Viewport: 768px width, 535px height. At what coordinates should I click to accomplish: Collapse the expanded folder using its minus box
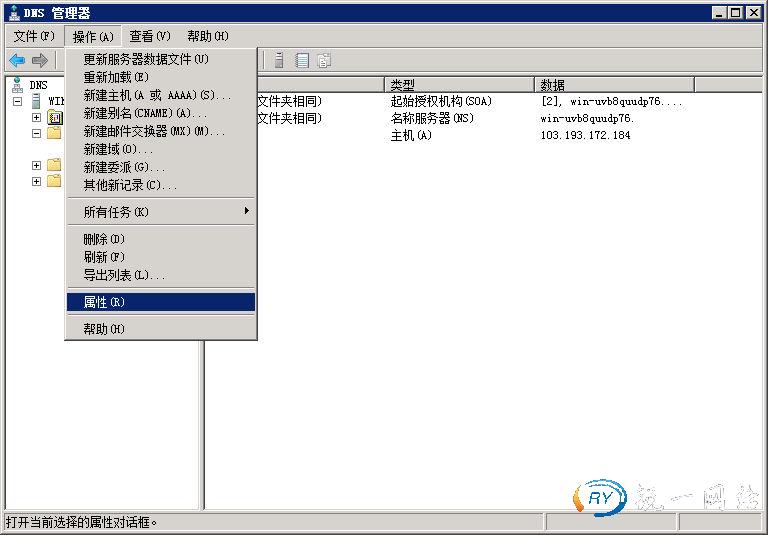36,133
